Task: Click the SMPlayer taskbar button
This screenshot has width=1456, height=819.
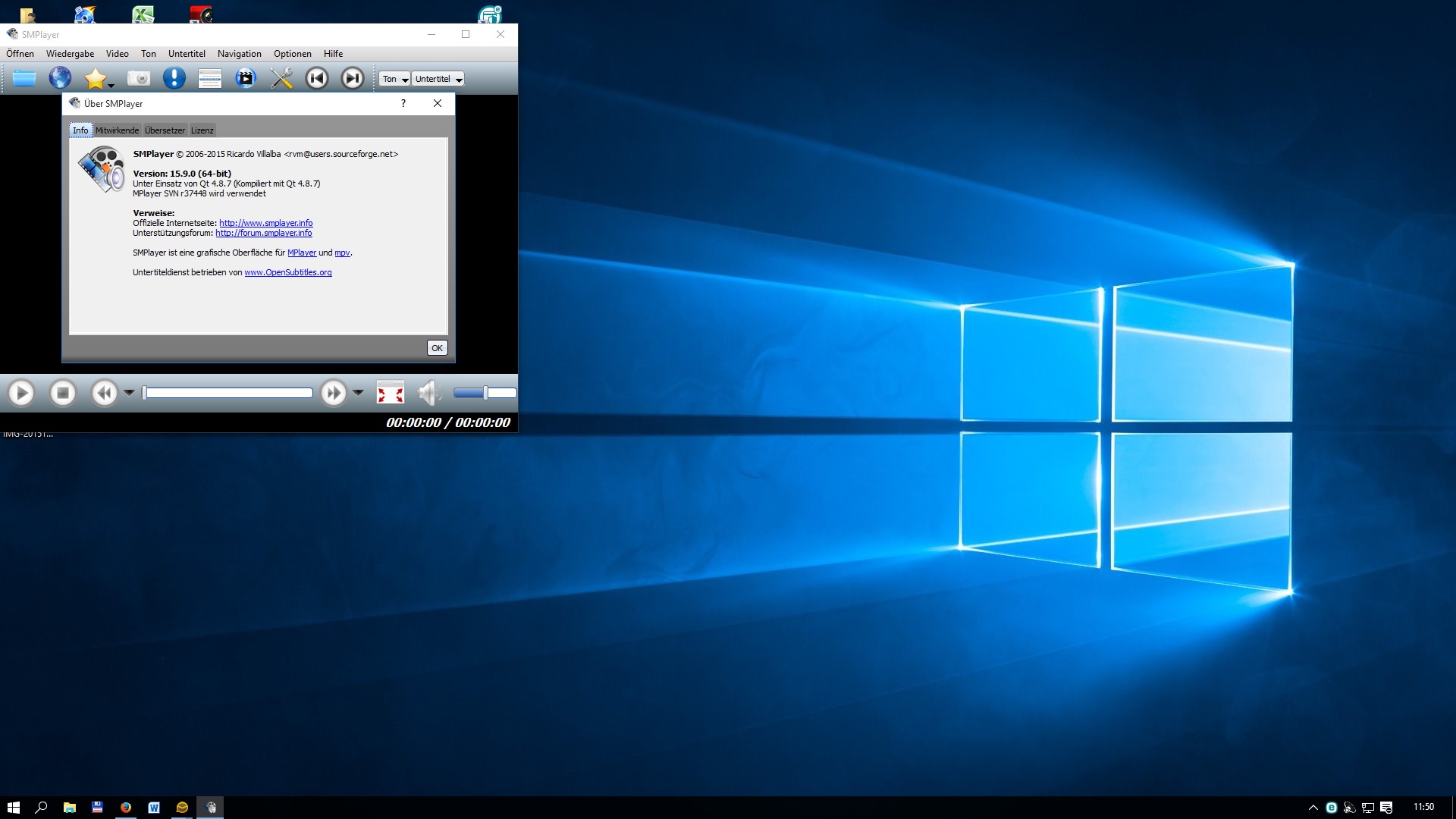Action: [x=211, y=808]
